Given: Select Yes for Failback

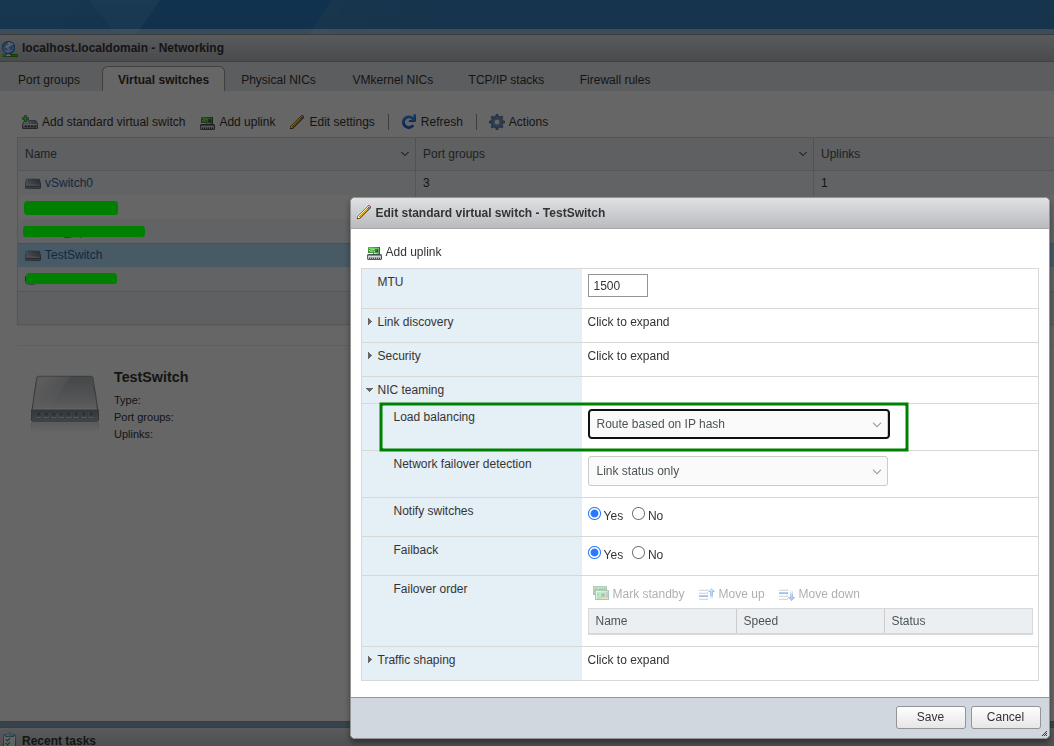Looking at the screenshot, I should 595,553.
